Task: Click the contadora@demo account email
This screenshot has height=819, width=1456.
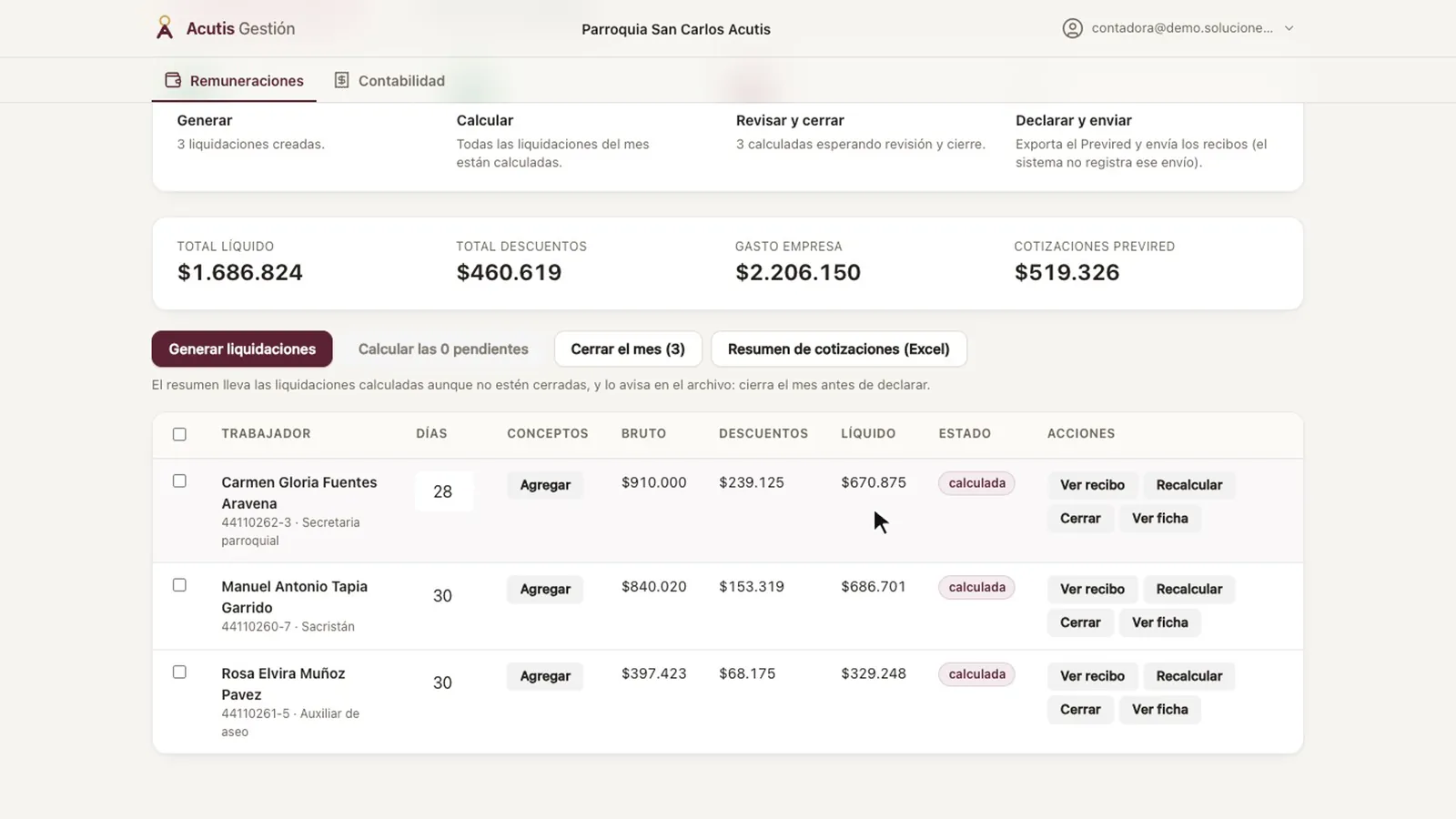Action: 1182,28
